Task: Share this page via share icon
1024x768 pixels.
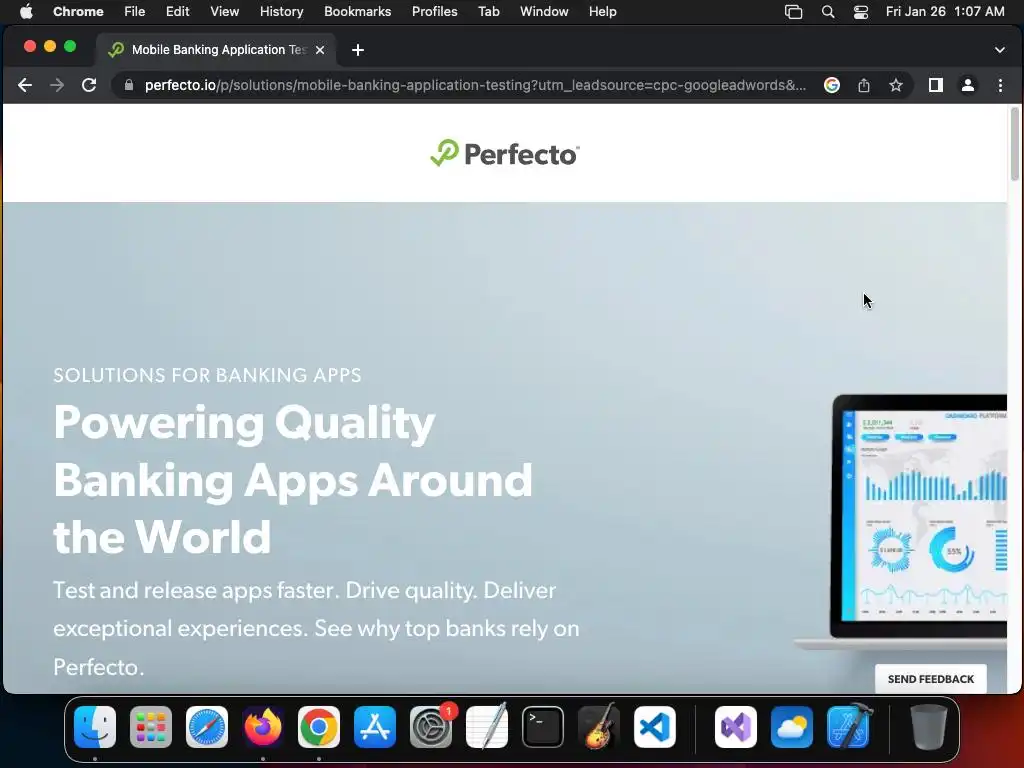Action: coord(863,85)
